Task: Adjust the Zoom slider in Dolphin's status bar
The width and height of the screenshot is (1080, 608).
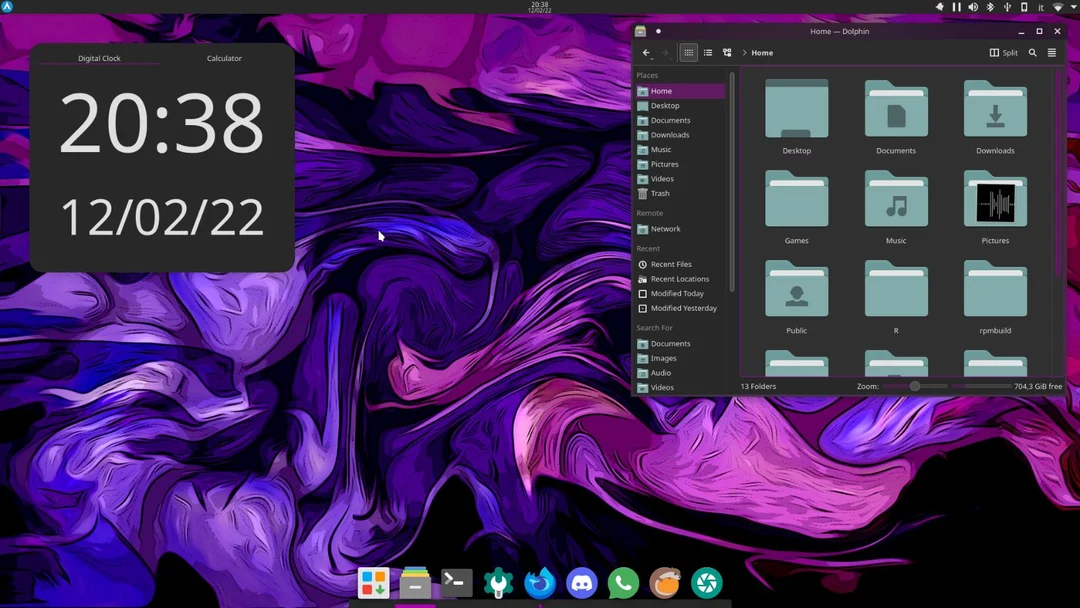Action: 913,386
